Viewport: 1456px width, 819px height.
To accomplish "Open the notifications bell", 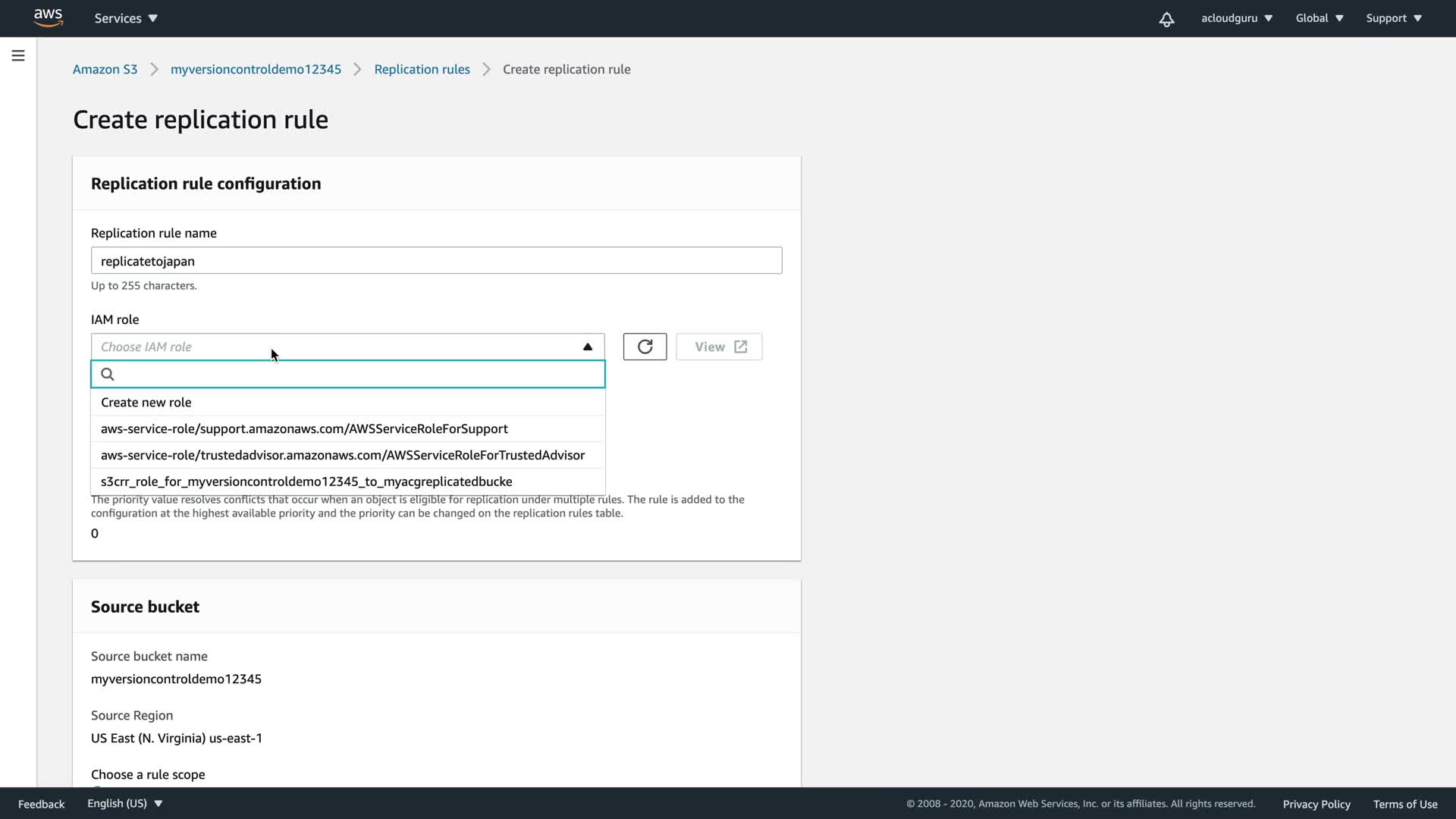I will 1166,19.
